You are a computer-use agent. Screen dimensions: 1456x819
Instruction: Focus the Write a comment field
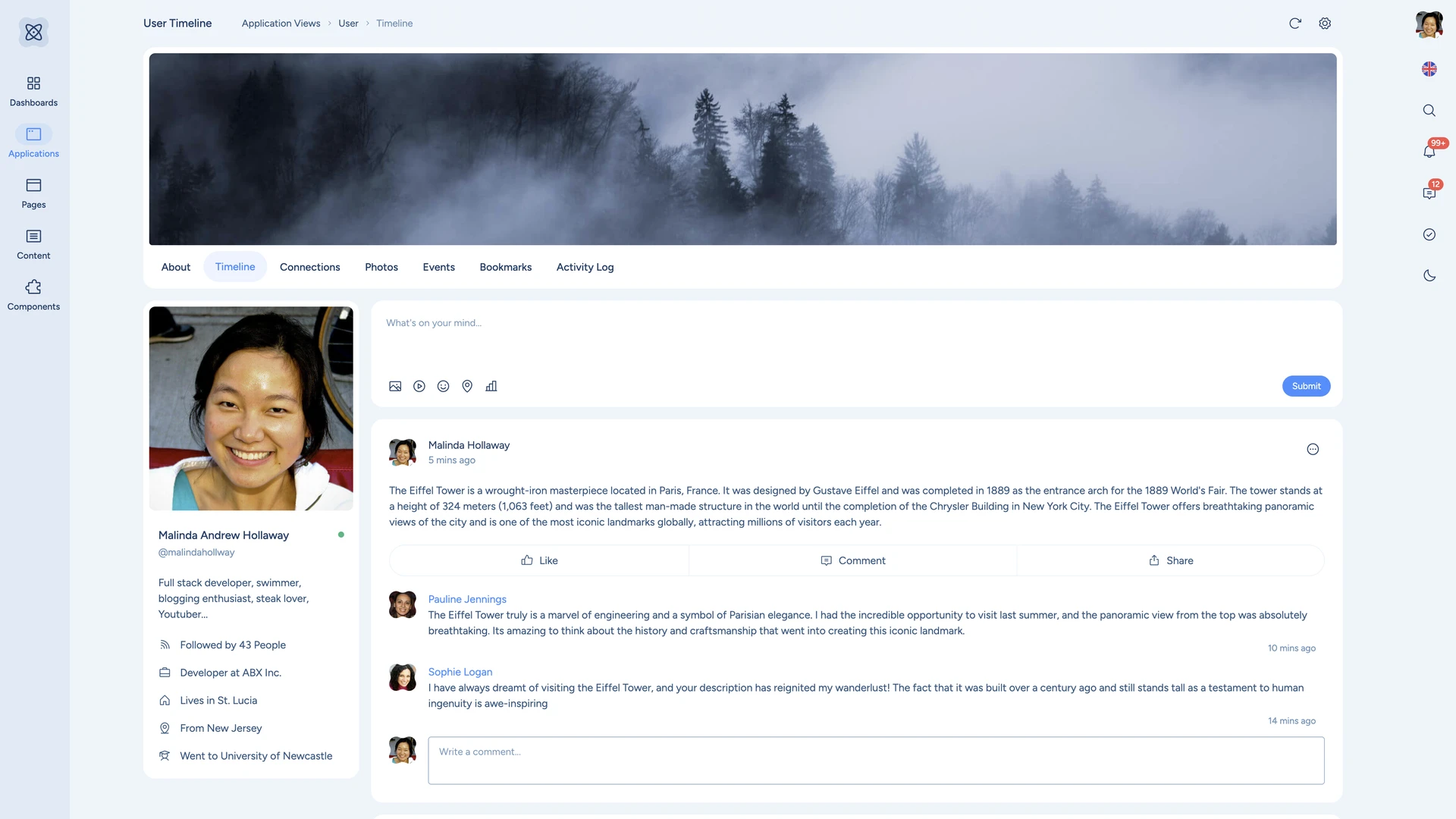click(x=876, y=760)
